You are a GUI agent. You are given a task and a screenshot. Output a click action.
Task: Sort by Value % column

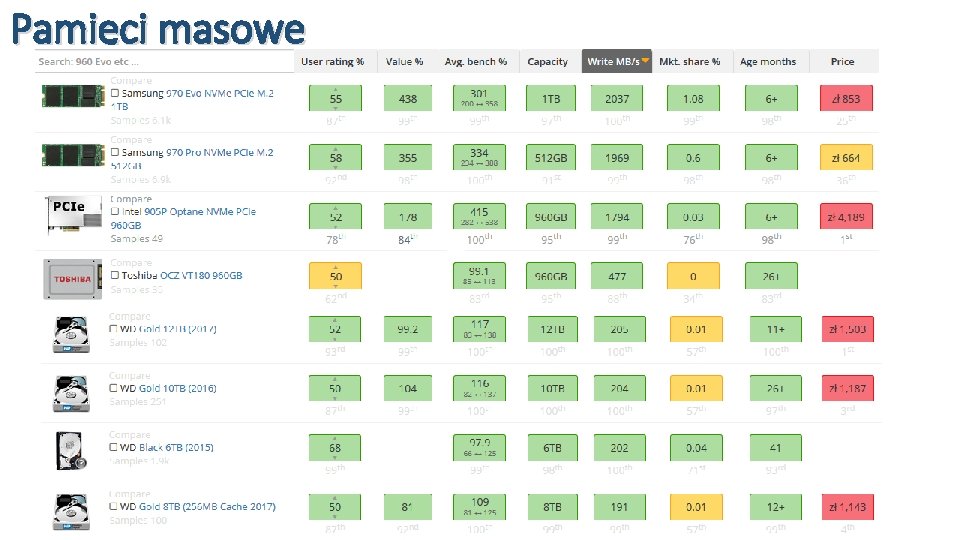pyautogui.click(x=404, y=61)
